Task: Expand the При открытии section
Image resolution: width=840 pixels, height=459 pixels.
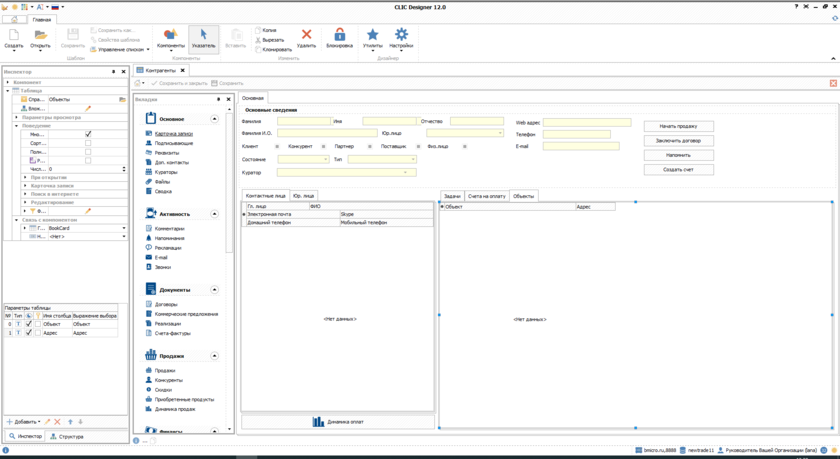Action: click(25, 177)
